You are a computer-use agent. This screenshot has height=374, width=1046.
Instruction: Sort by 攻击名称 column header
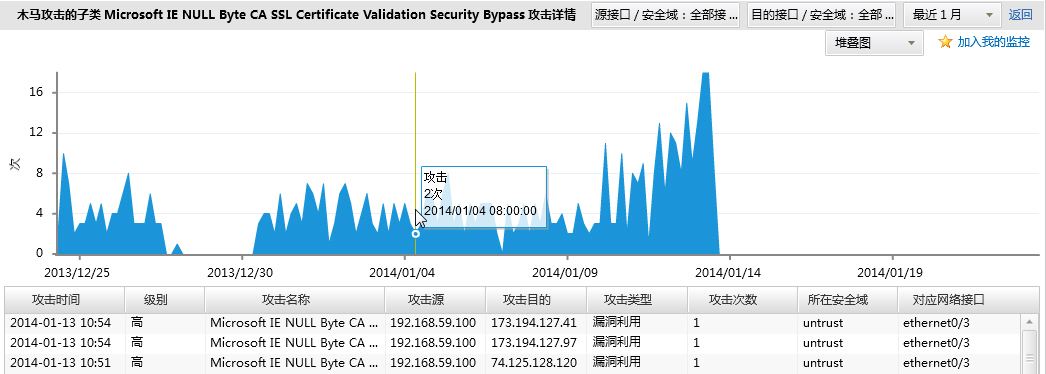pos(295,300)
